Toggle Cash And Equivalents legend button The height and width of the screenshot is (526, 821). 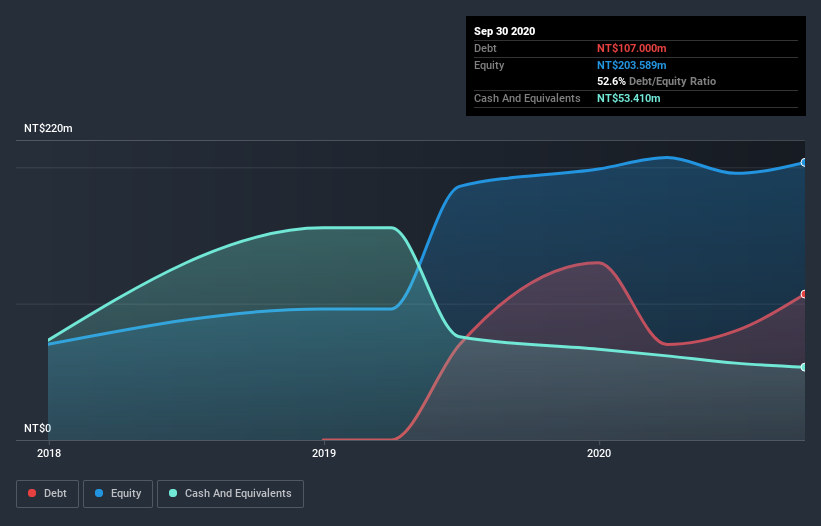(x=230, y=494)
